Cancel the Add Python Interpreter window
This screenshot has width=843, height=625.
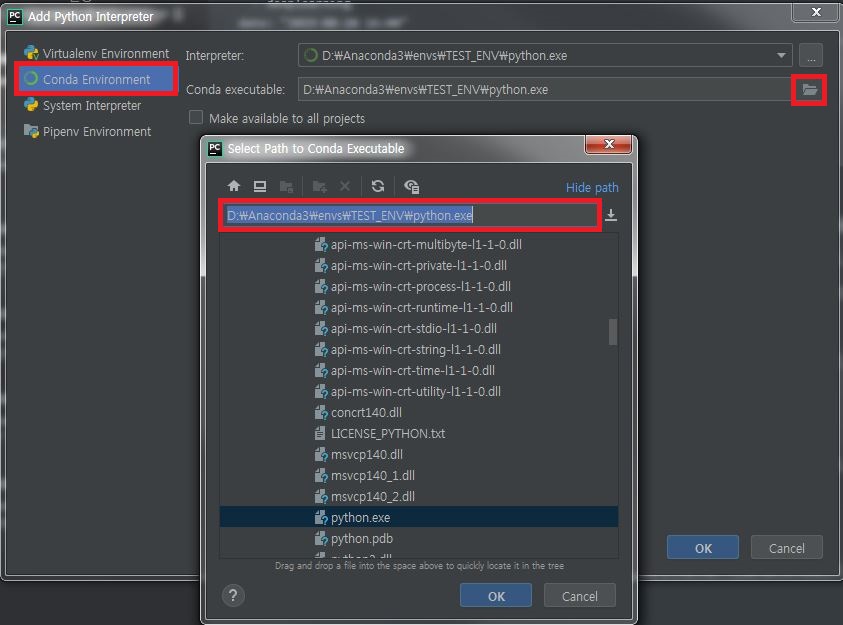tap(787, 548)
